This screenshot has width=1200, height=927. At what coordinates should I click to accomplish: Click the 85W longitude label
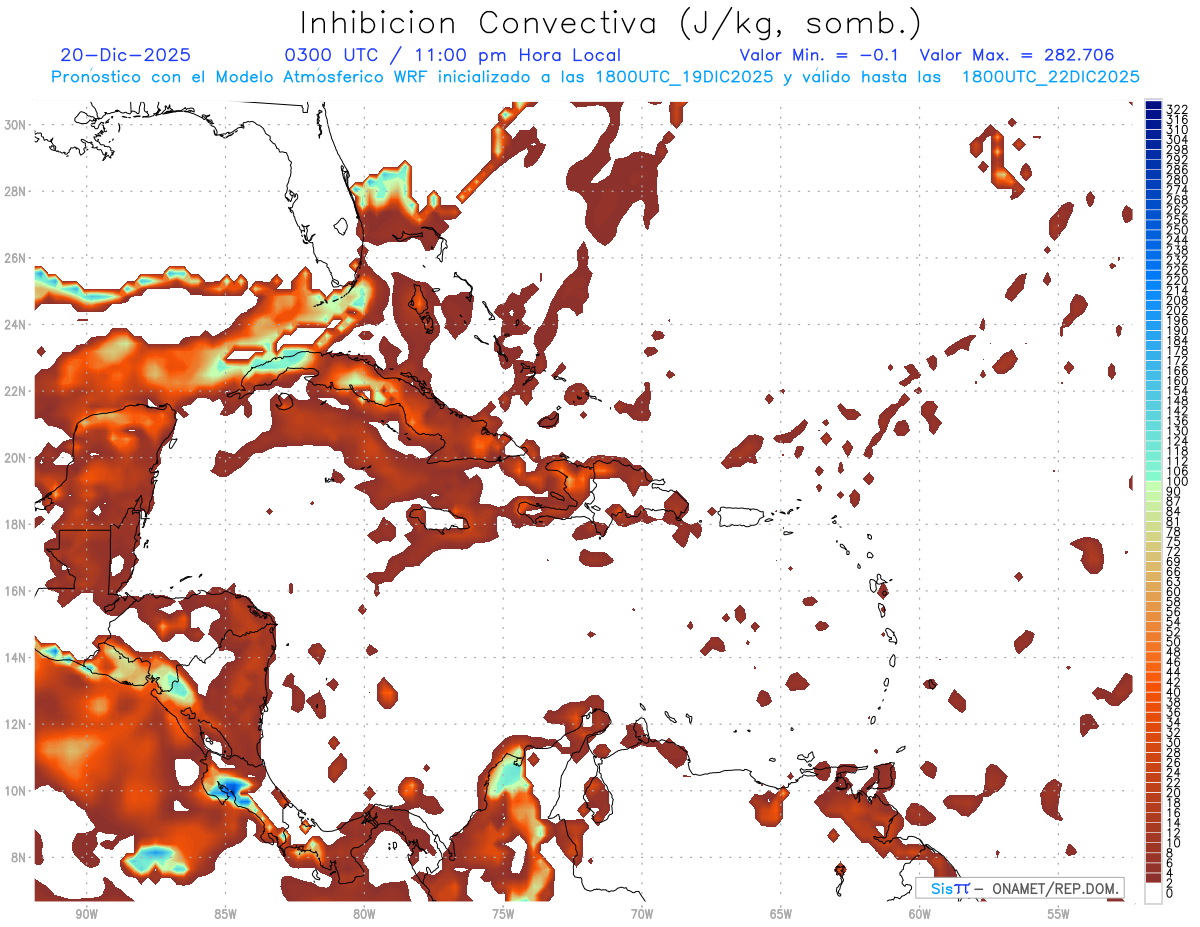pos(225,914)
